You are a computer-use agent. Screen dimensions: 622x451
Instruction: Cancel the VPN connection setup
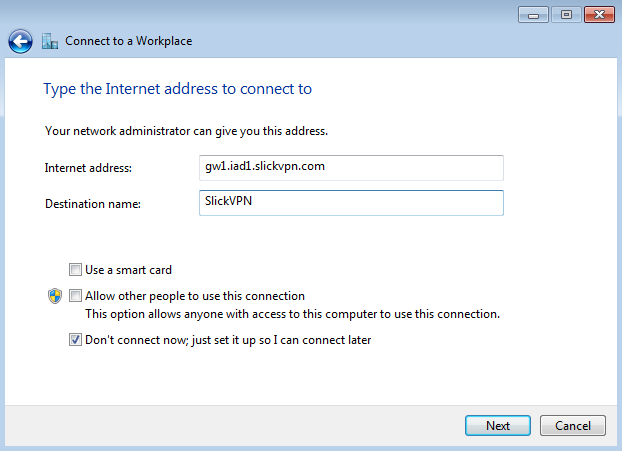click(573, 426)
